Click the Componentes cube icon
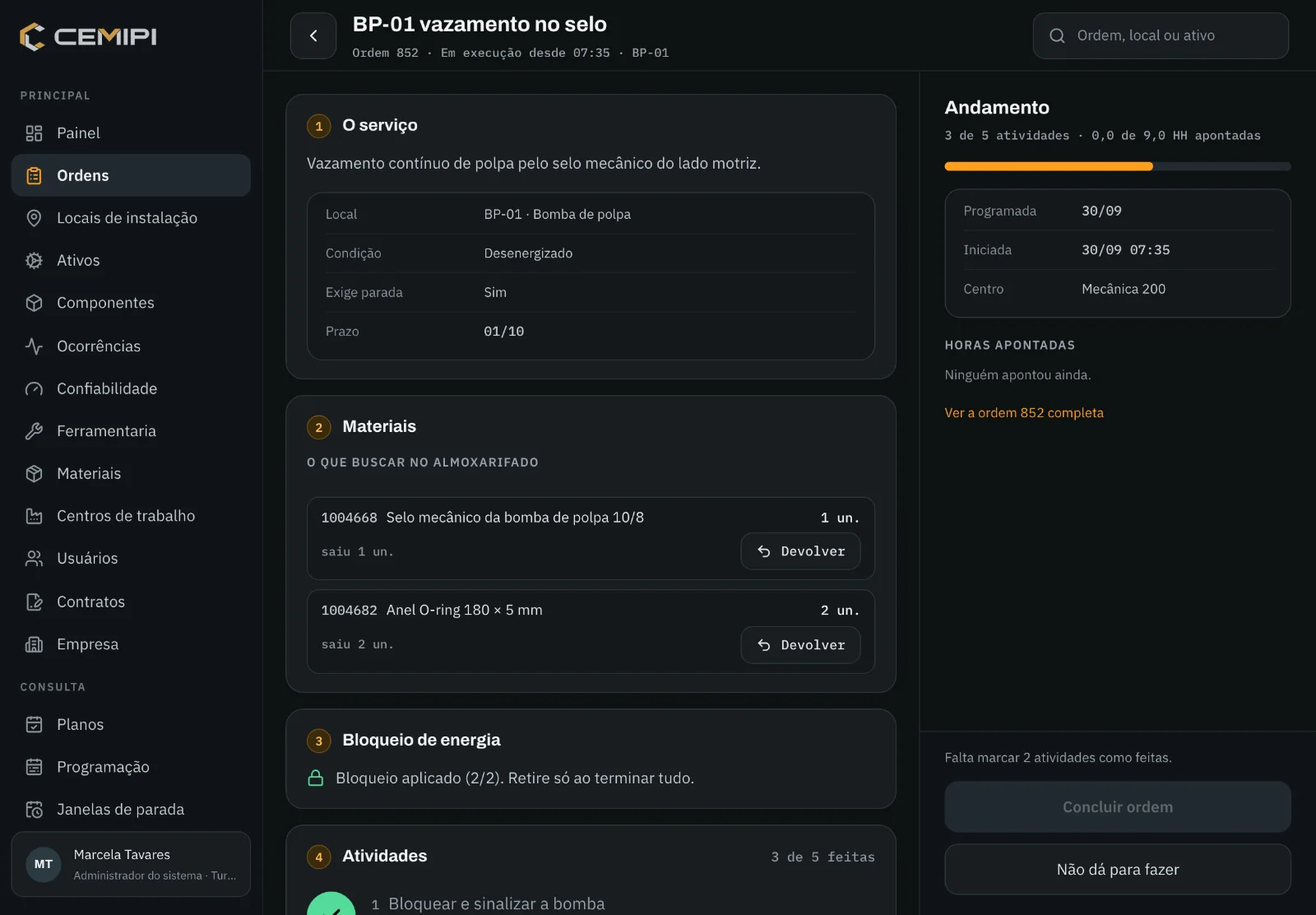The height and width of the screenshot is (915, 1316). (34, 303)
